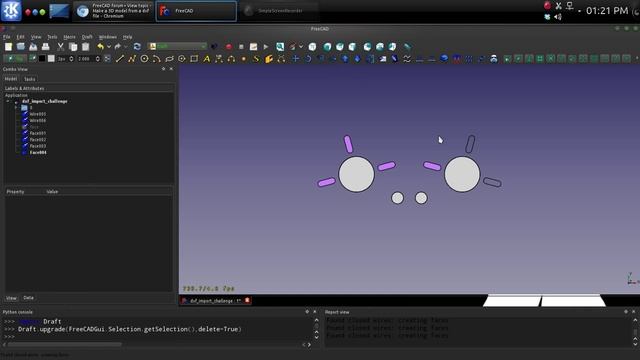Toggle the last snap toolbar button

point(627,59)
